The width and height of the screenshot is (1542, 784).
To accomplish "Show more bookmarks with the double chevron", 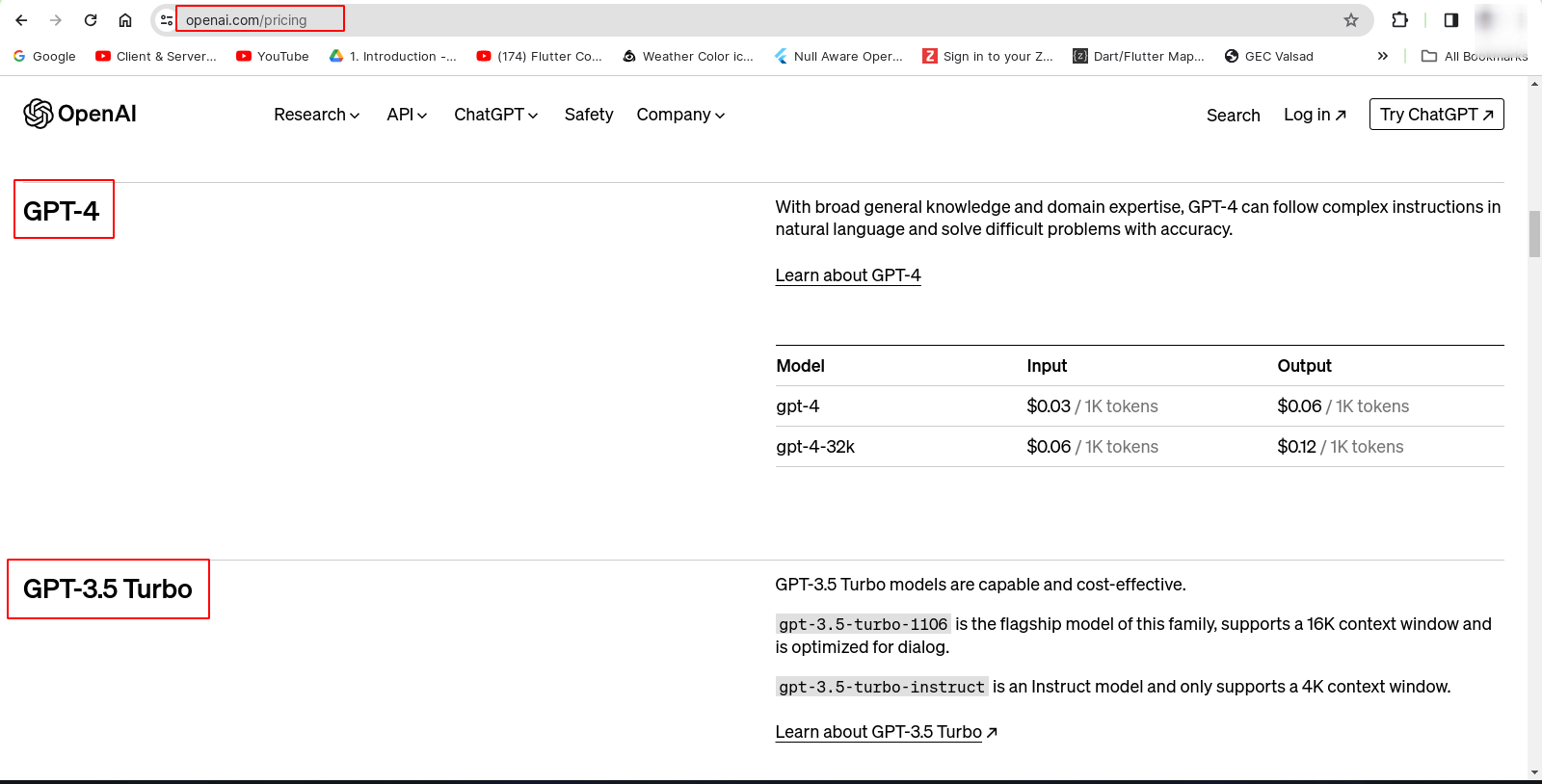I will [x=1383, y=56].
